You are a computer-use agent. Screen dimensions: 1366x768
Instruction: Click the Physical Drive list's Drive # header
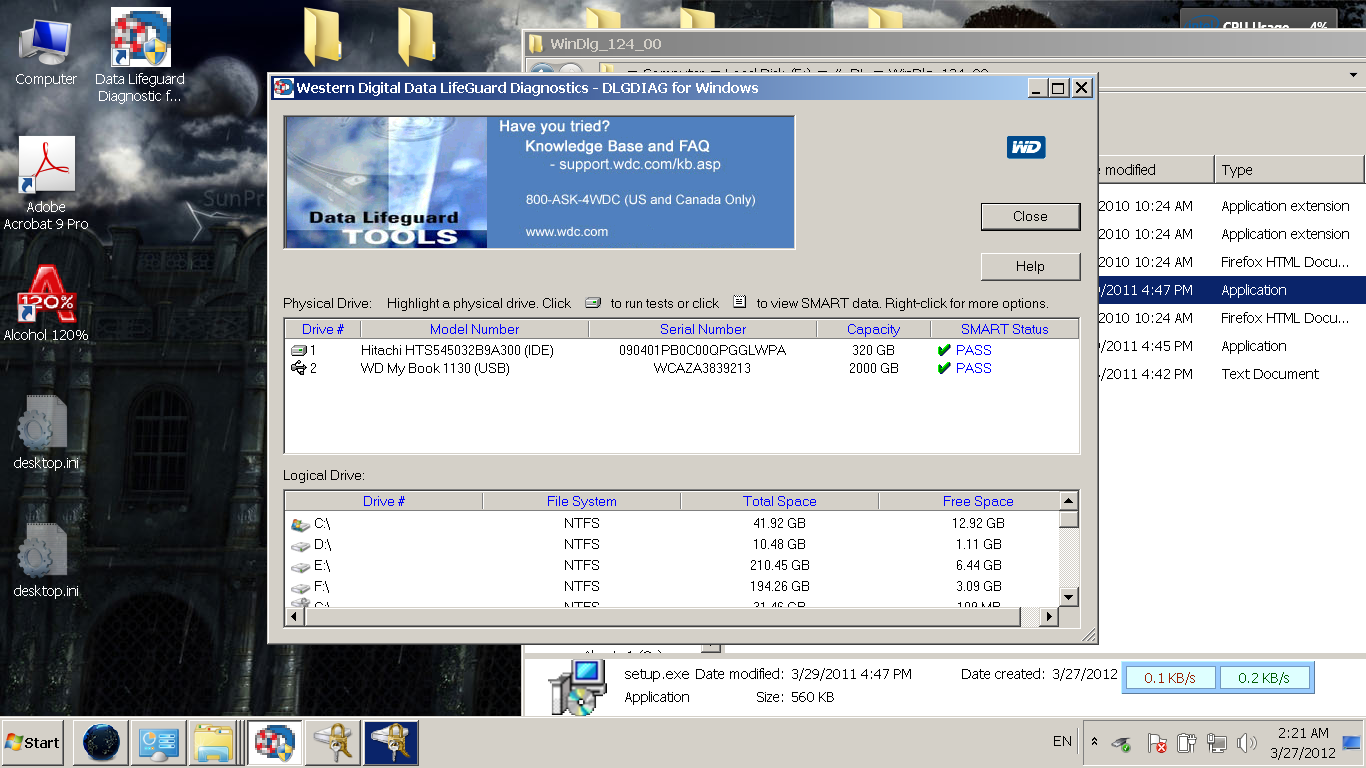(x=323, y=329)
